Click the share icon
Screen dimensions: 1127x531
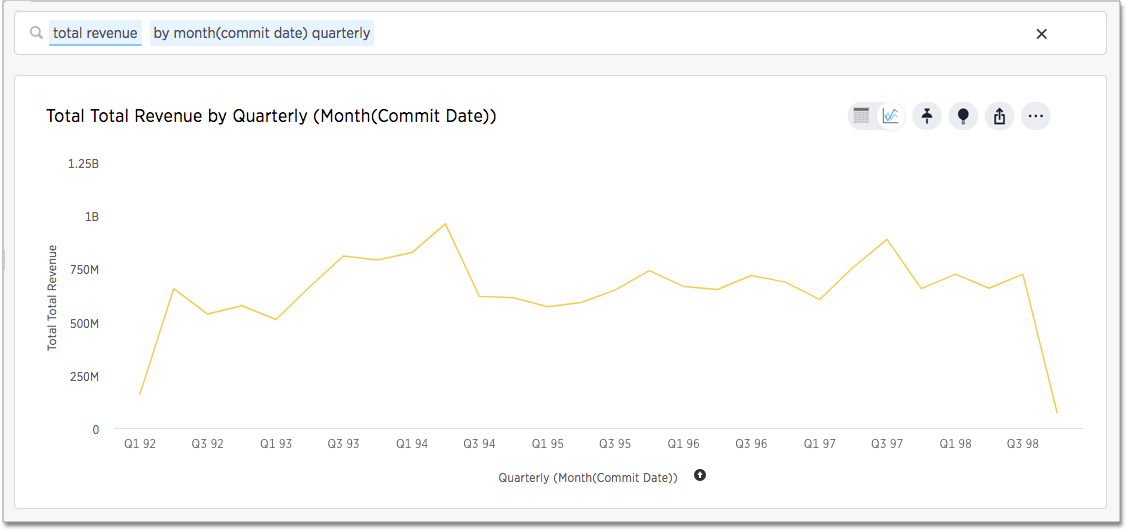click(999, 116)
